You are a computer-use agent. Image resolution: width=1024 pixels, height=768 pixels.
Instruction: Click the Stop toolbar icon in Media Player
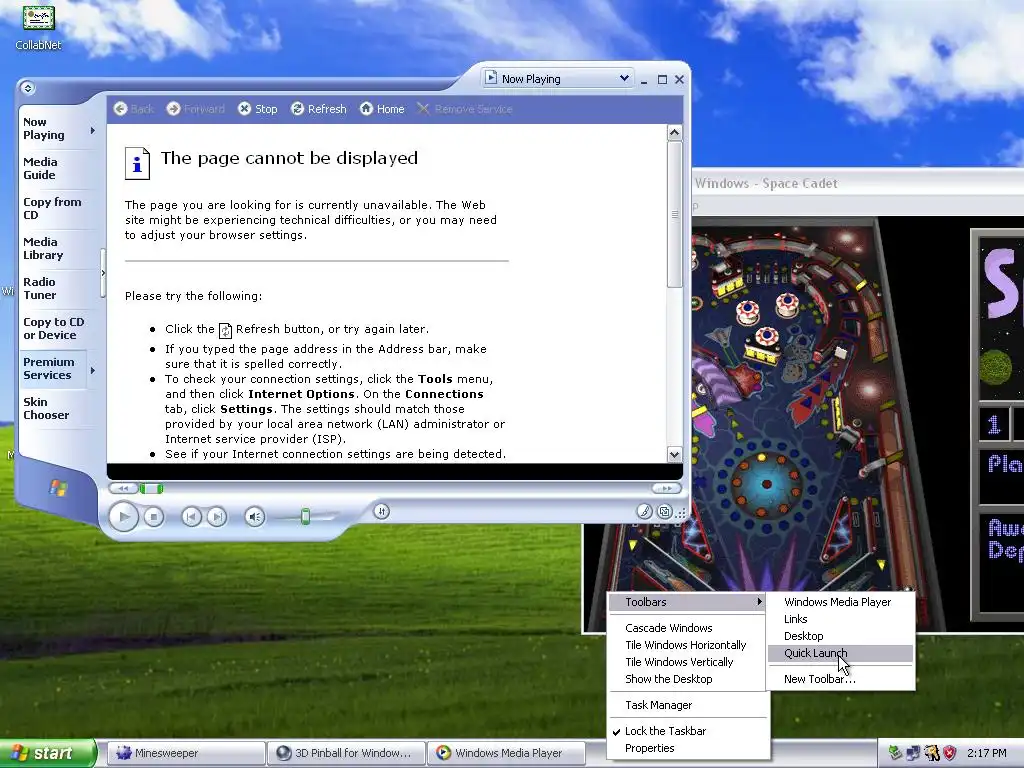tap(257, 109)
